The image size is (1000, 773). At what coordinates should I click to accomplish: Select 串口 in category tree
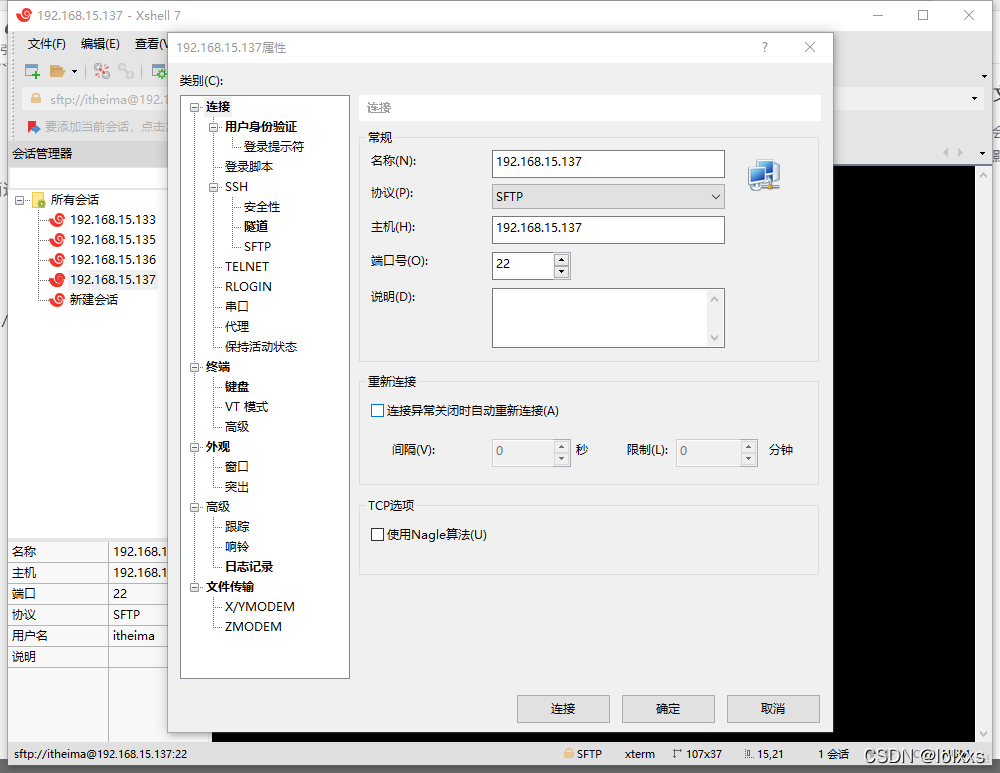click(237, 307)
